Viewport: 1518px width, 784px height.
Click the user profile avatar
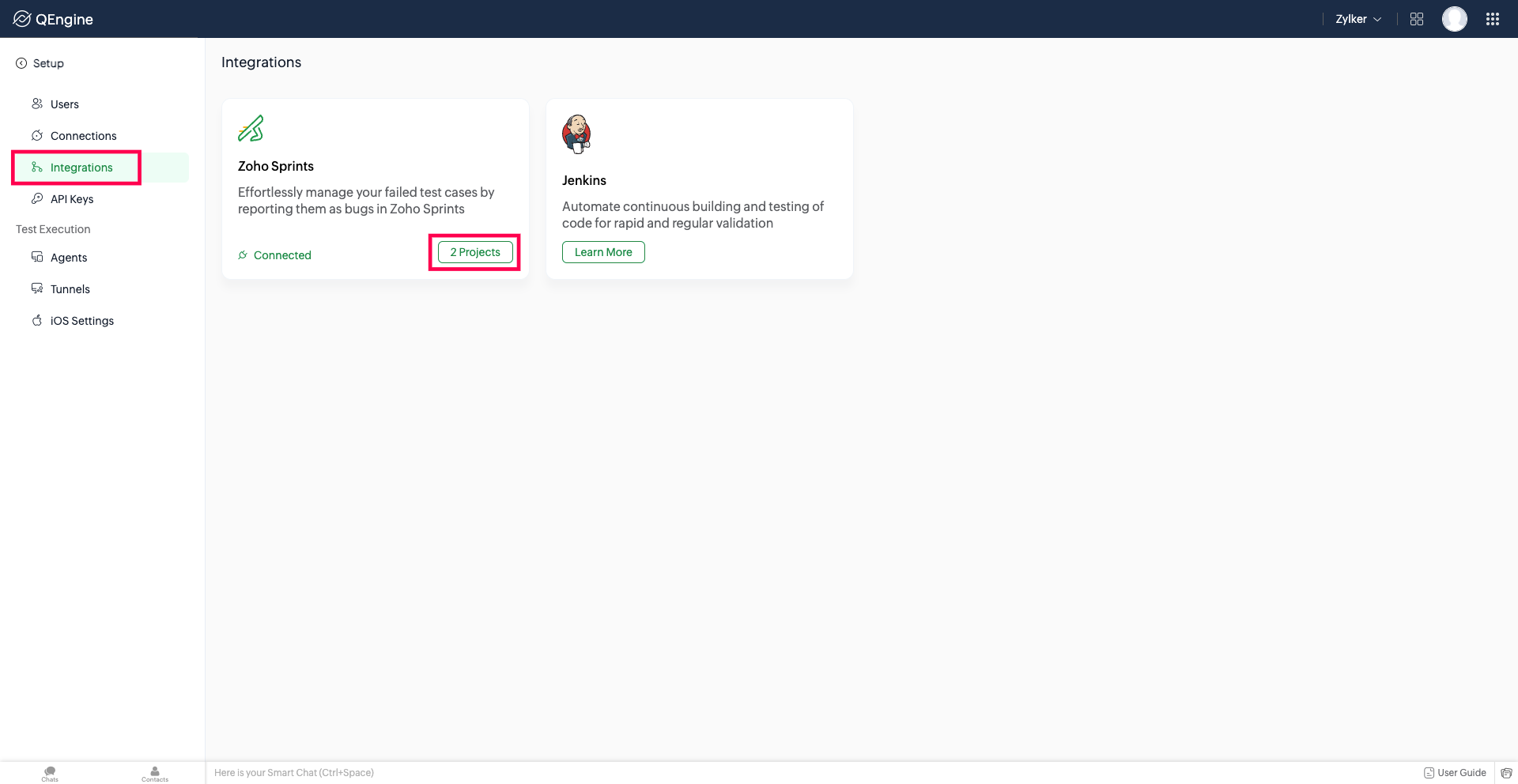1455,19
